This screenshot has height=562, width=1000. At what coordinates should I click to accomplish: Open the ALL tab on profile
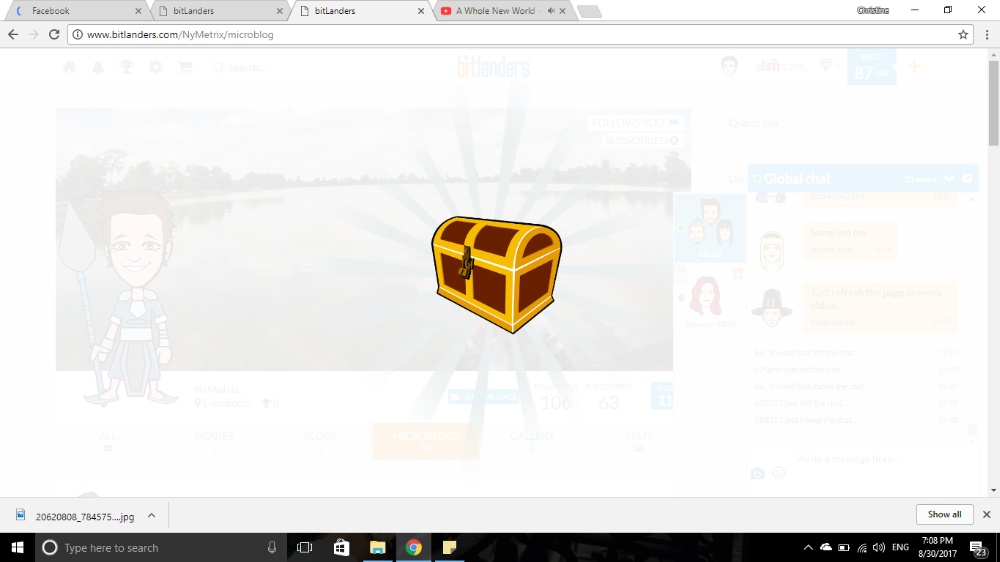(108, 441)
